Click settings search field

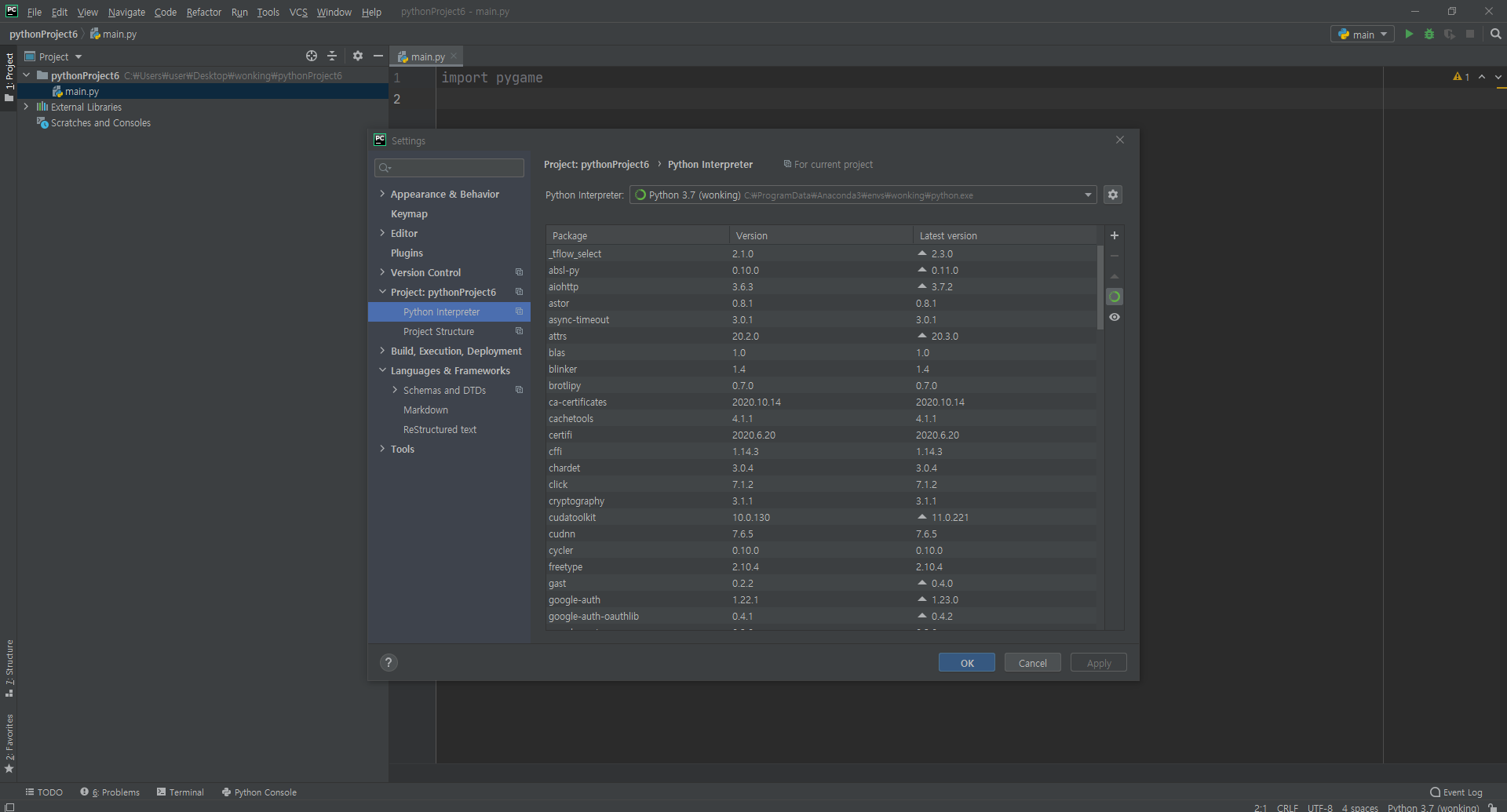[x=450, y=168]
